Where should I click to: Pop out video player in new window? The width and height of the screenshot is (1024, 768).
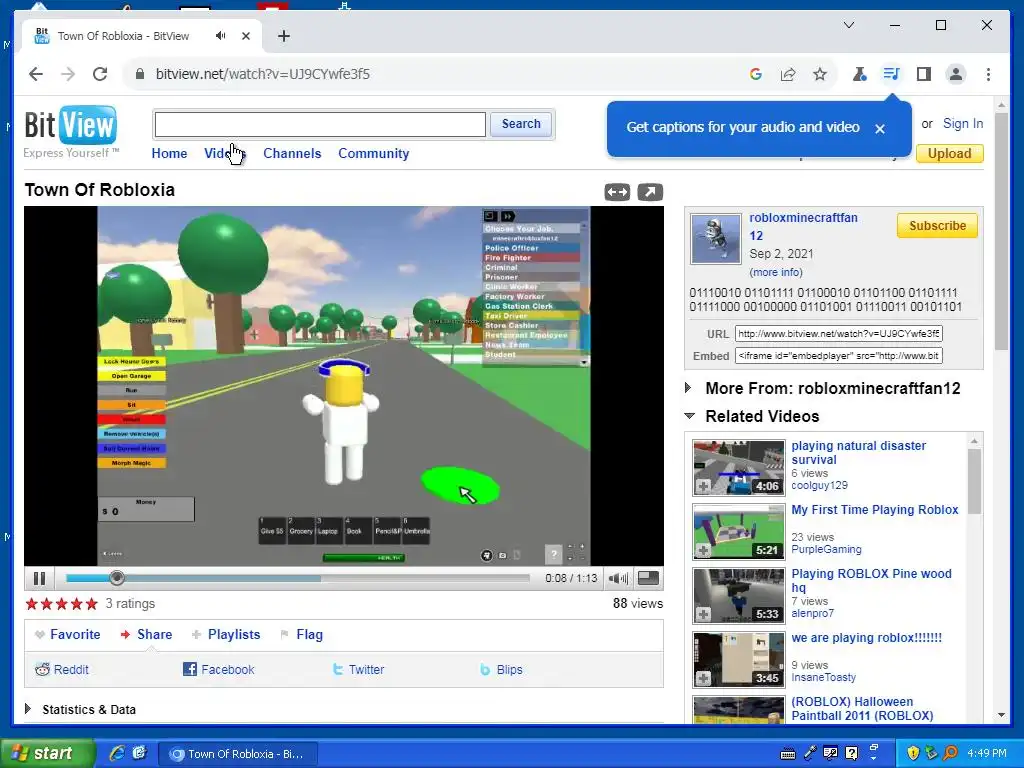click(x=650, y=192)
